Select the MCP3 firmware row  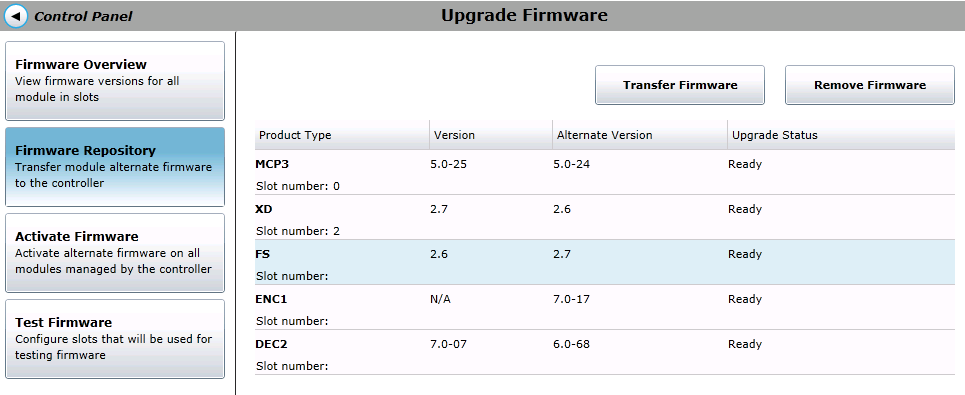point(605,172)
